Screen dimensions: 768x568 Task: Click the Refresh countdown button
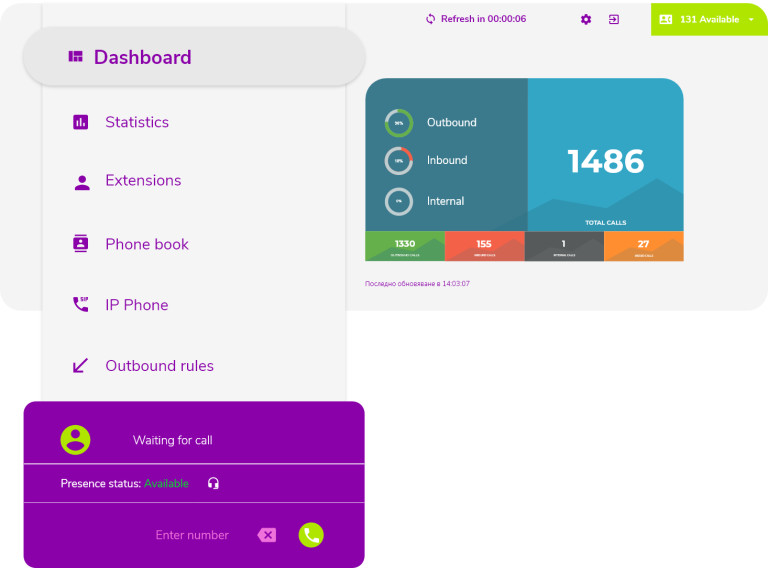475,19
